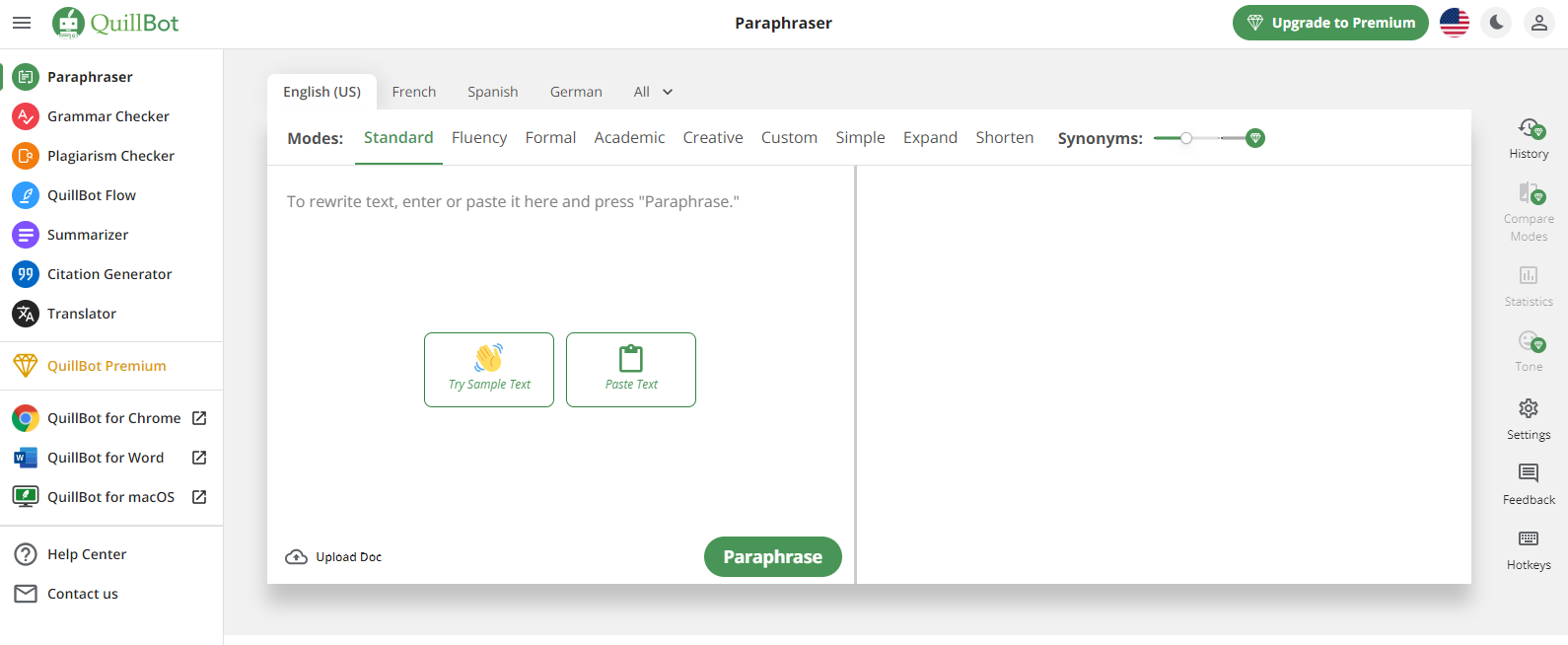Click the QuillBot Premium diamond icon
1568x645 pixels.
point(26,366)
